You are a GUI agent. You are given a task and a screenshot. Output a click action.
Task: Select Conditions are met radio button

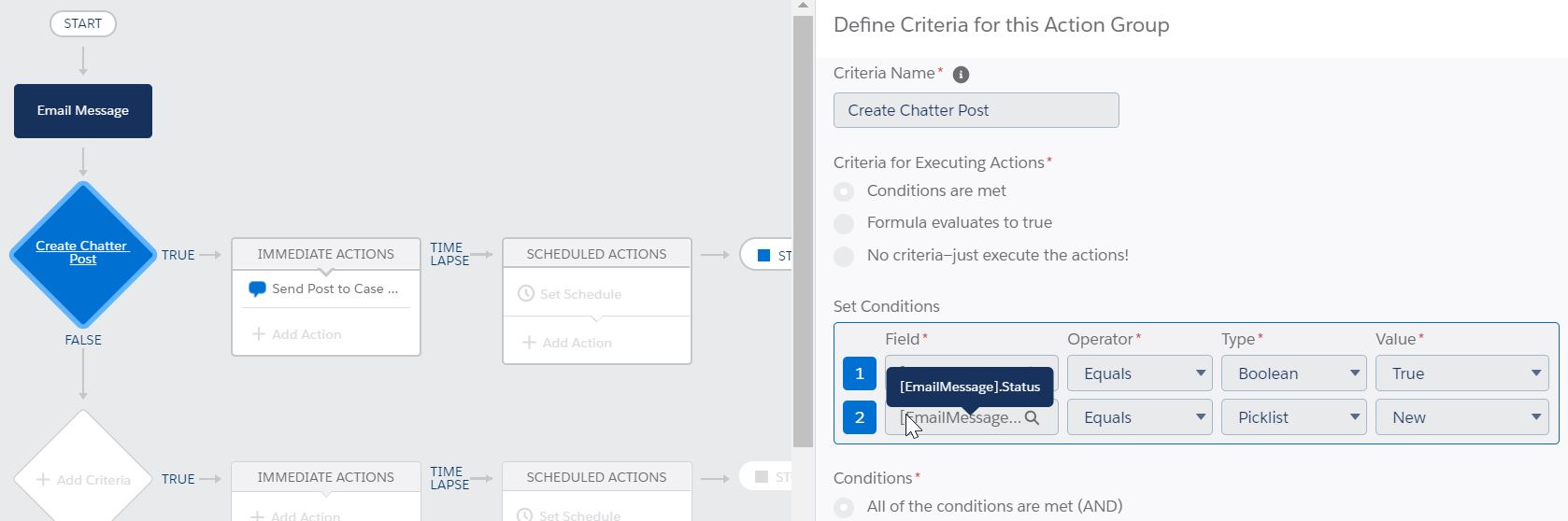pyautogui.click(x=844, y=191)
